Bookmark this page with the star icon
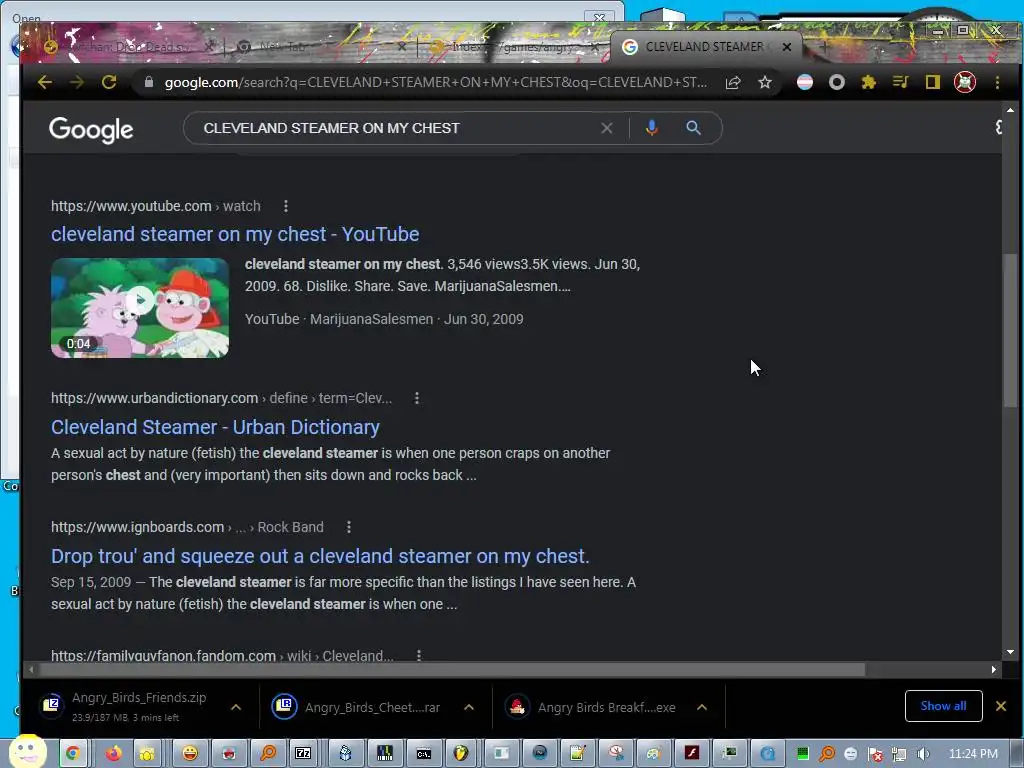 click(765, 82)
